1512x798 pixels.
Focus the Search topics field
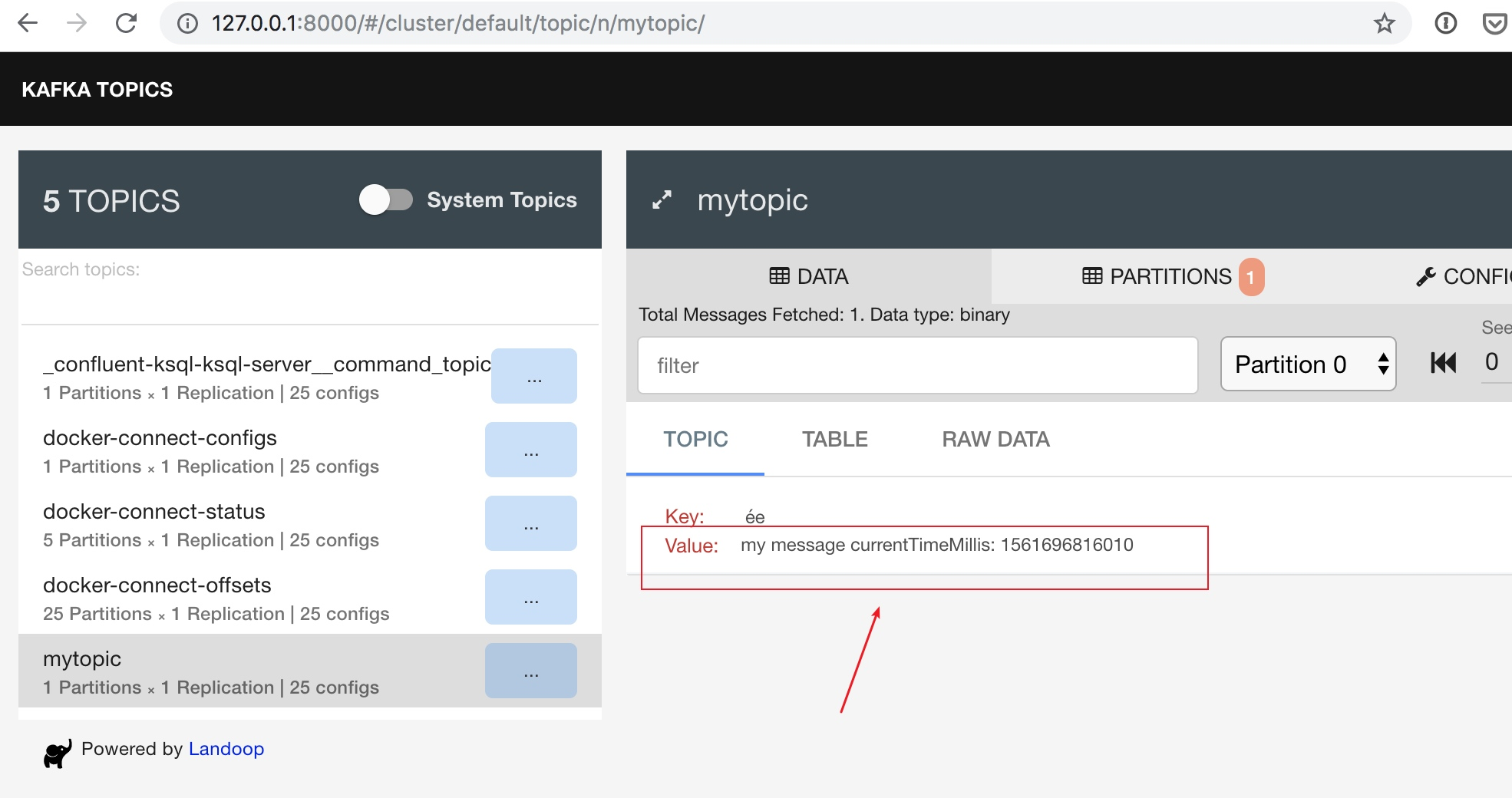click(310, 286)
